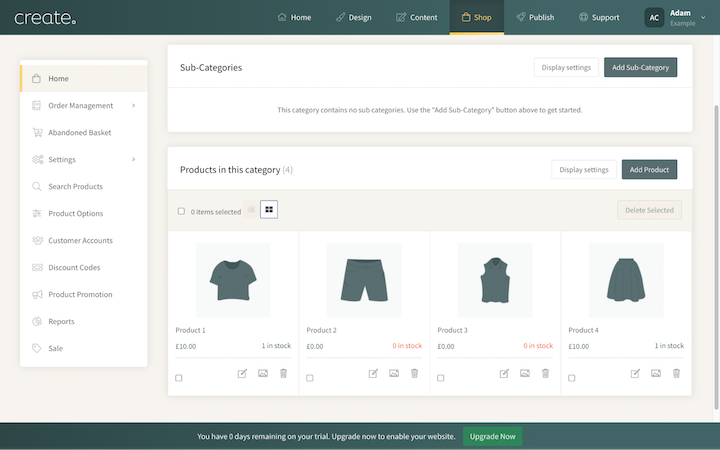Open Product Promotion in sidebar
The image size is (720, 450).
click(x=84, y=294)
